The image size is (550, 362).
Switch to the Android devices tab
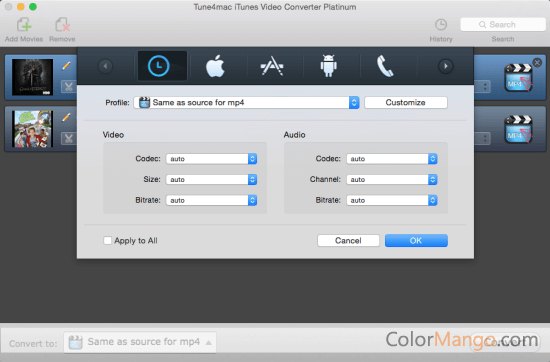pyautogui.click(x=329, y=66)
